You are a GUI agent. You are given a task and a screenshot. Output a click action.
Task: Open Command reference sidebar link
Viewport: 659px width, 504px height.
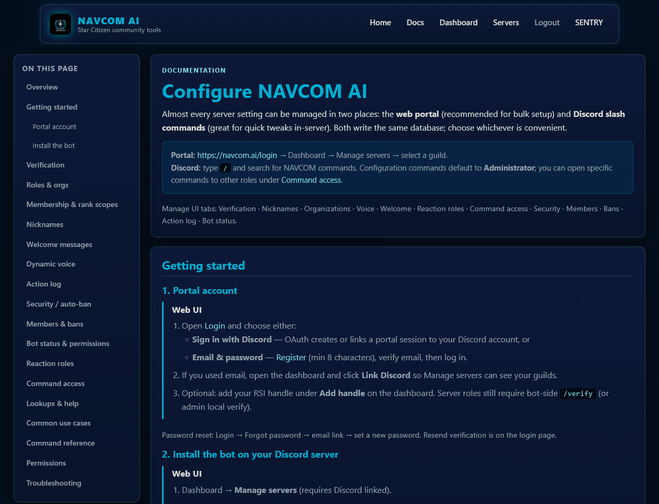[60, 443]
